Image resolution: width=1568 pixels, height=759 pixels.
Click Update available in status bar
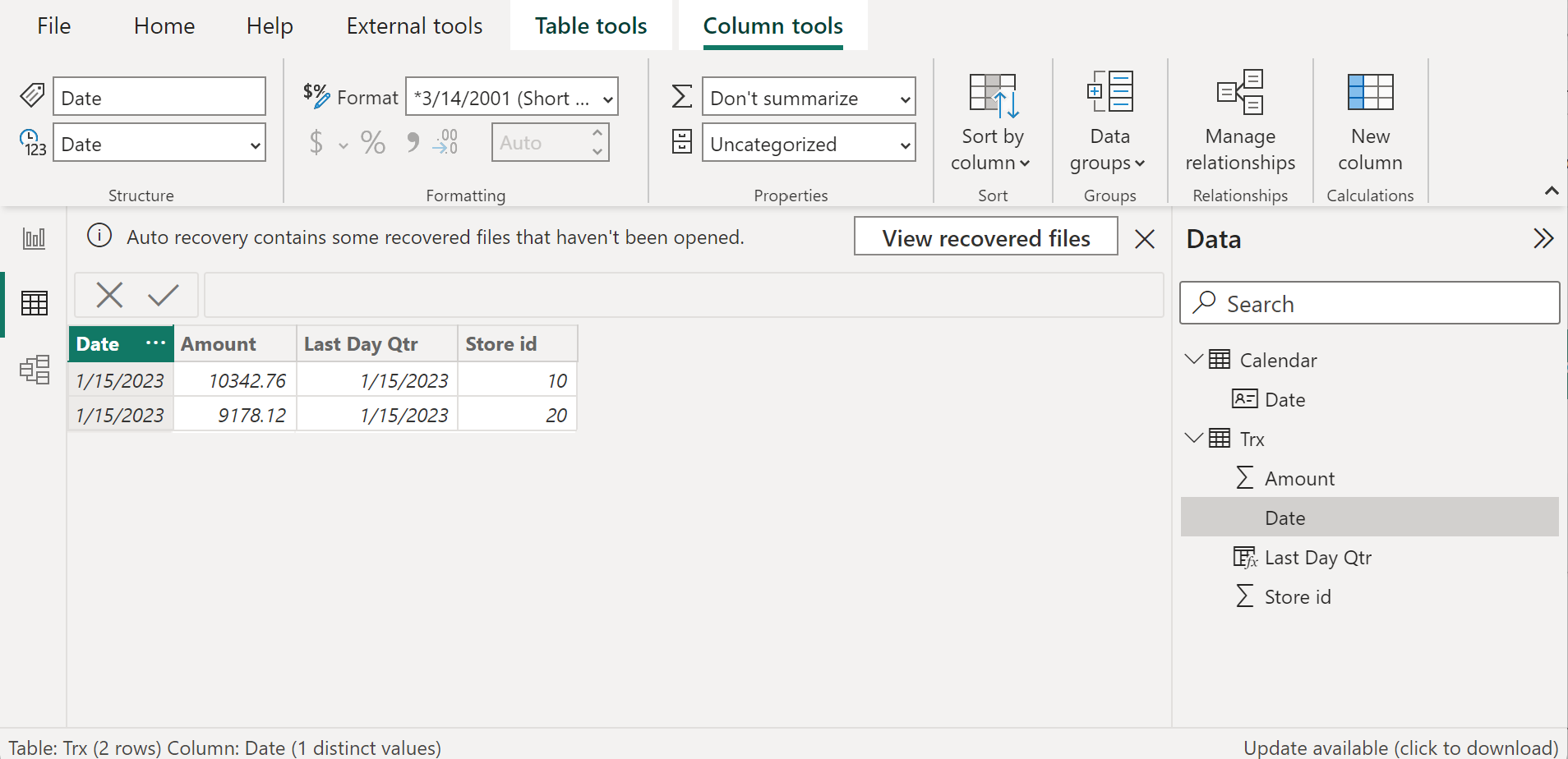coord(1400,747)
